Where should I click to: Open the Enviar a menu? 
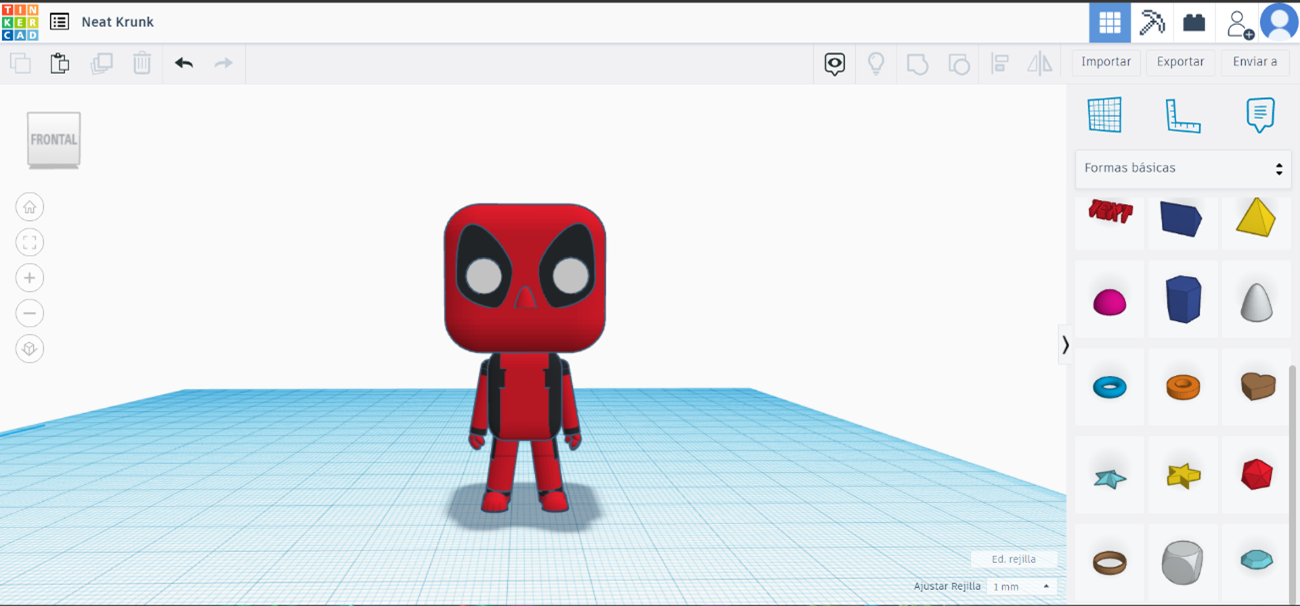pos(1254,61)
